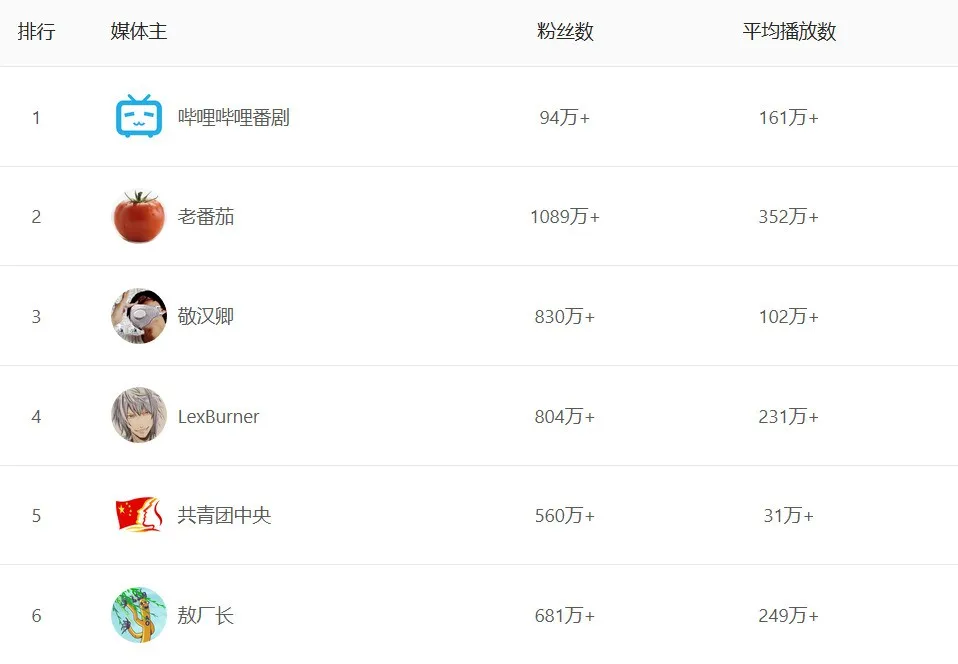Click the 老番茄 name link
The height and width of the screenshot is (664, 958).
206,217
